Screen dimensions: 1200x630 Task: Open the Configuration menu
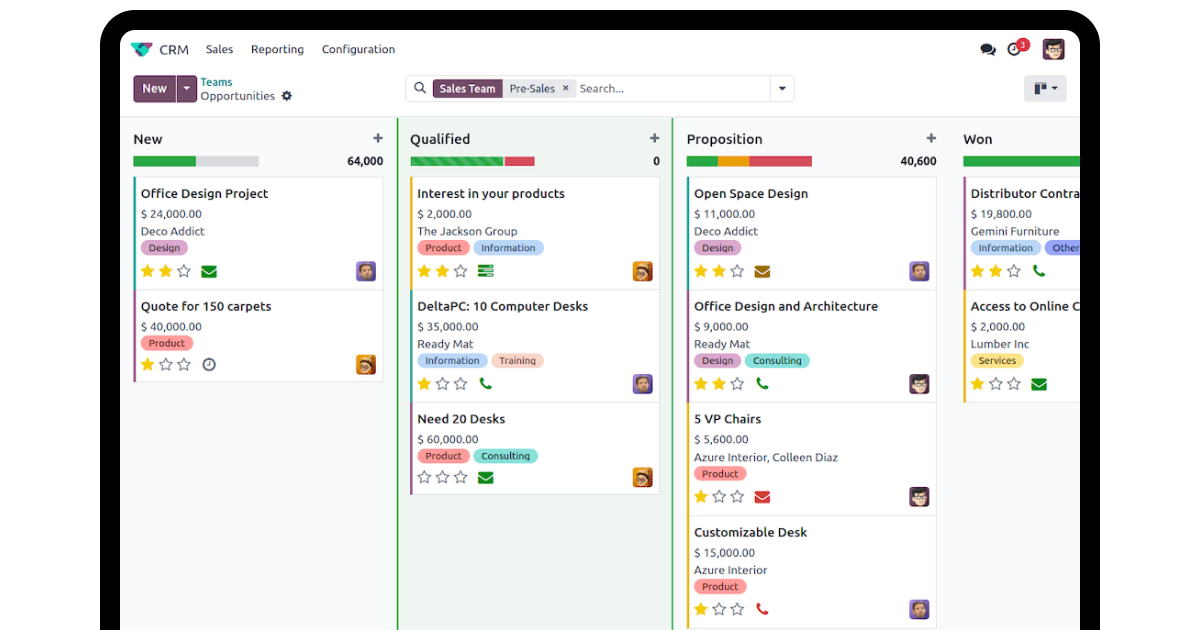[358, 49]
